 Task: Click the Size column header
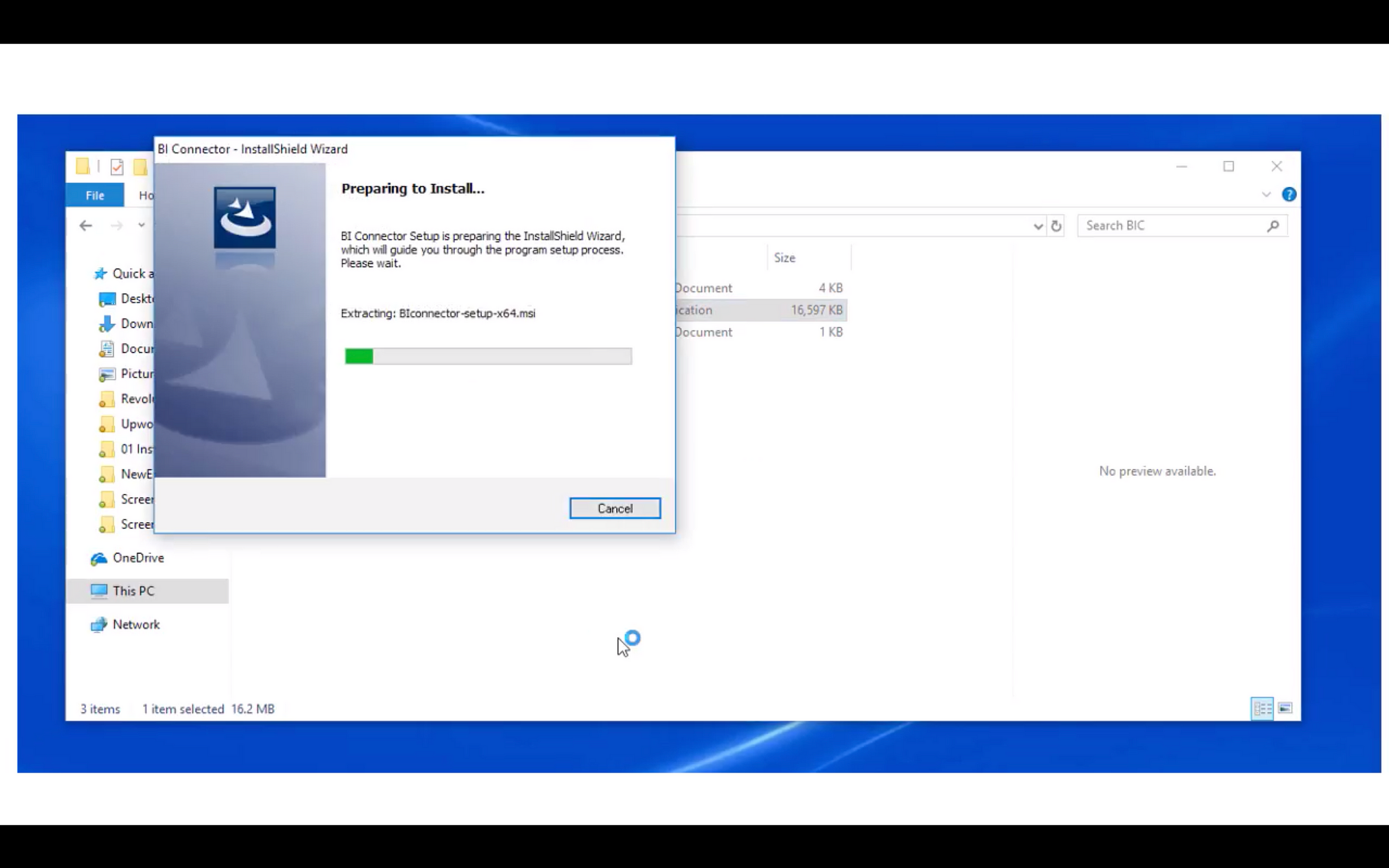tap(785, 258)
